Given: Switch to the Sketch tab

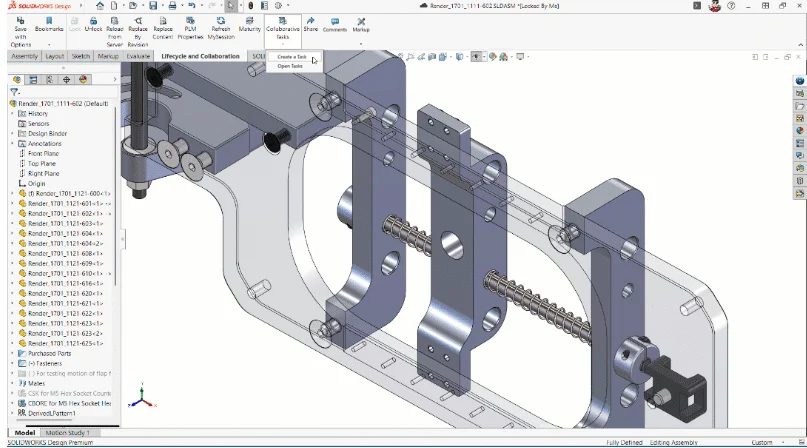Looking at the screenshot, I should click(x=81, y=56).
